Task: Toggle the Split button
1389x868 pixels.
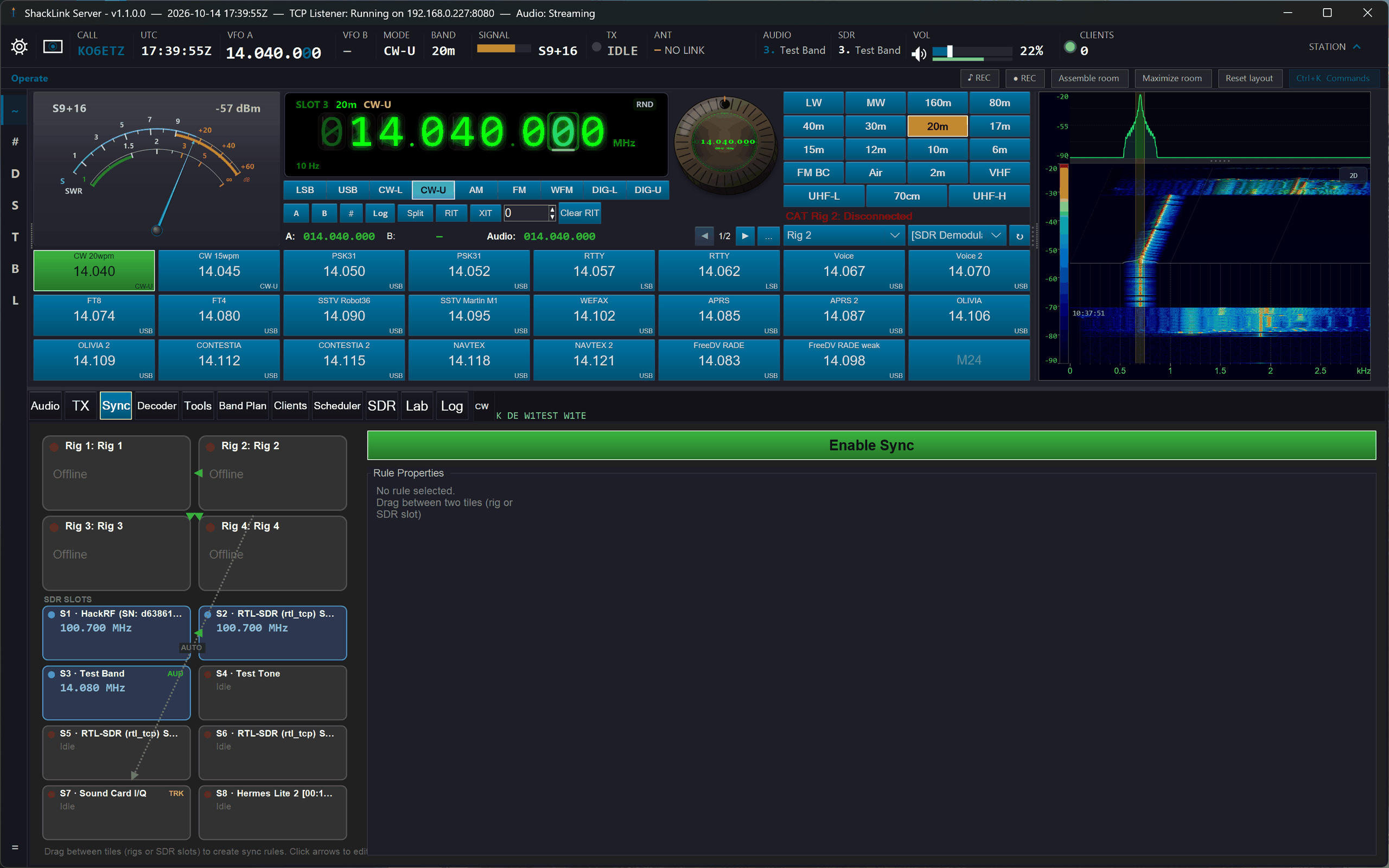Action: tap(415, 213)
